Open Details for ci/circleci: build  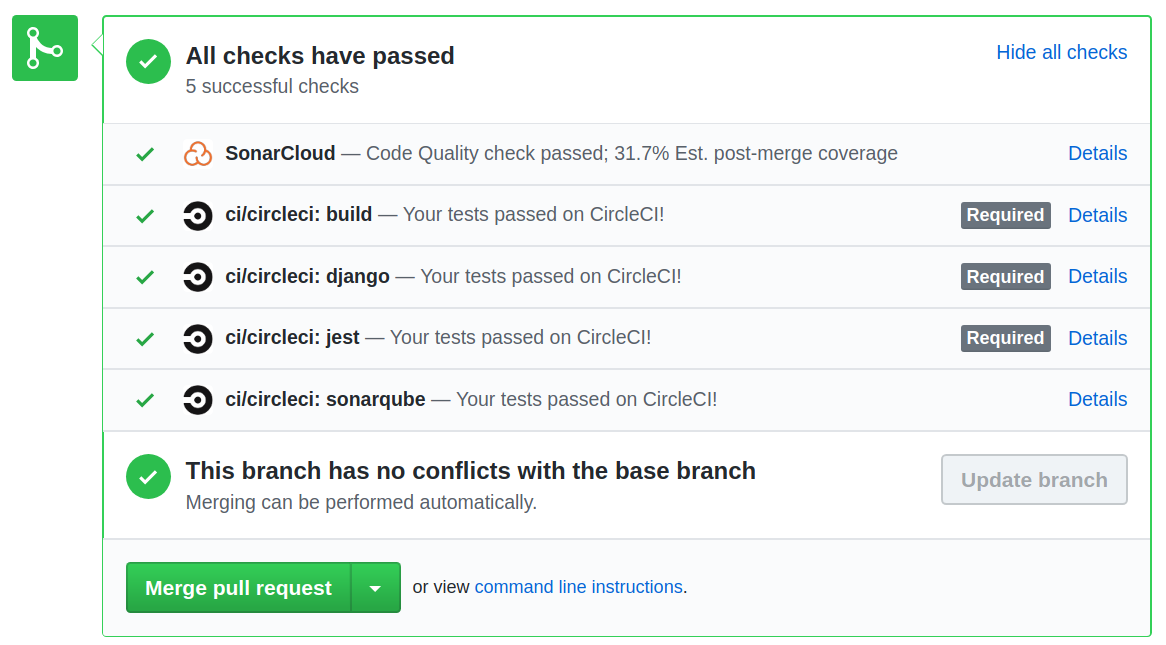1097,215
